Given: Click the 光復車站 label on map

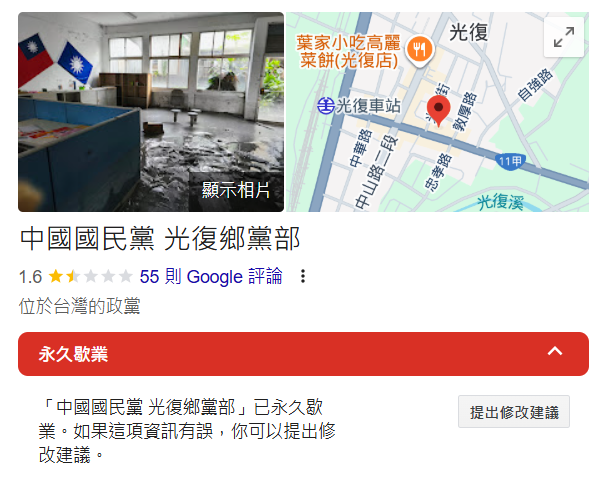Looking at the screenshot, I should point(369,106).
